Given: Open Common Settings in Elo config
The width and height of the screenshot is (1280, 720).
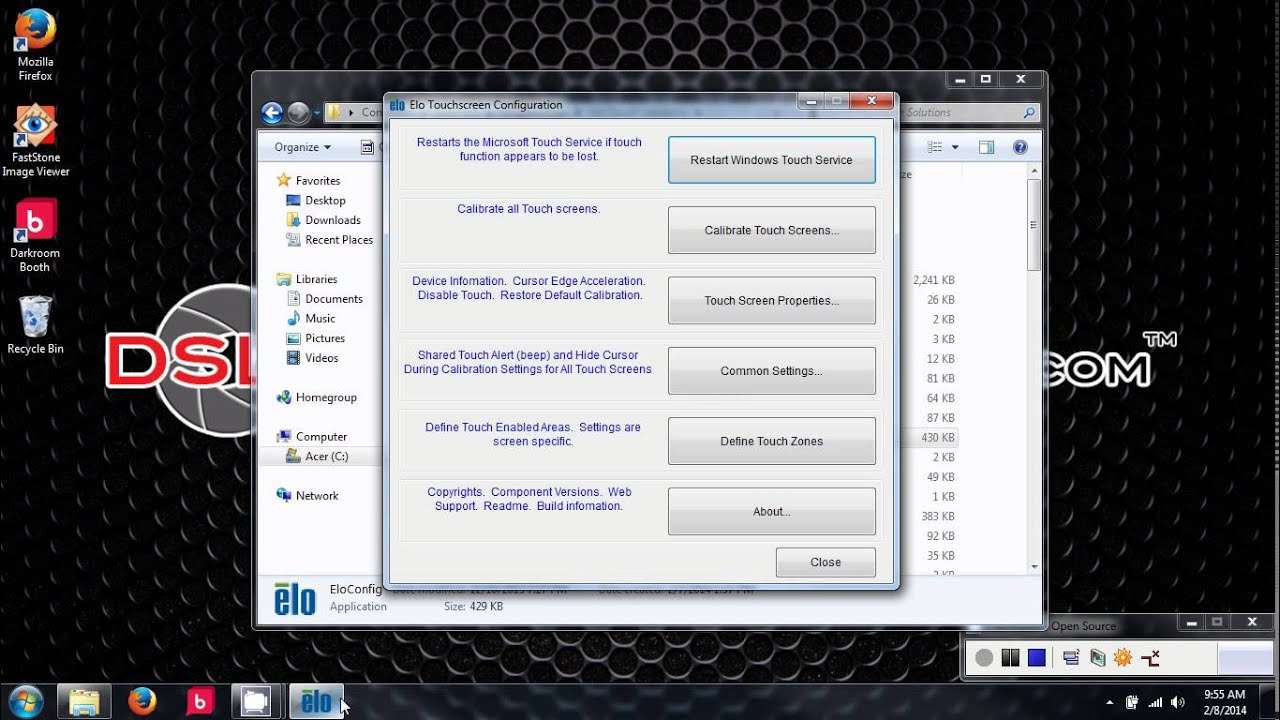Looking at the screenshot, I should point(771,371).
